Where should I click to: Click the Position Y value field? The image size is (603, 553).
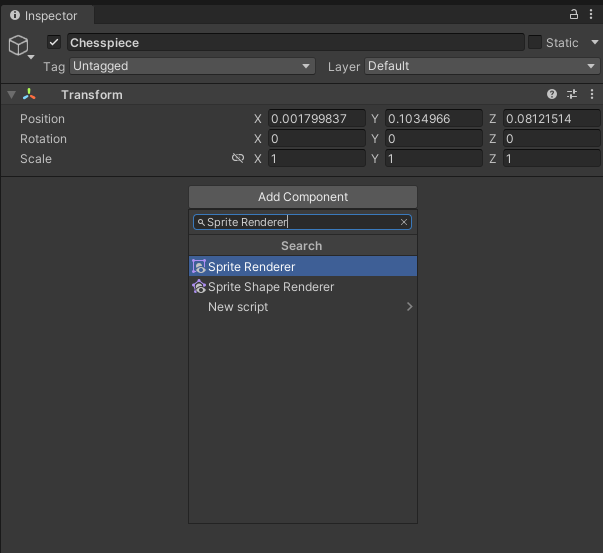(x=434, y=118)
